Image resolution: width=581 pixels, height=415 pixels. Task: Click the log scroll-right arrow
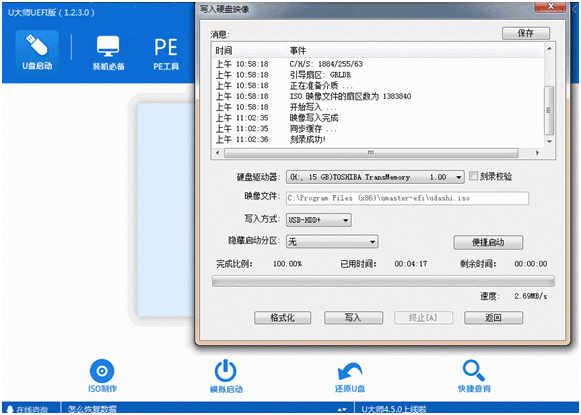537,153
